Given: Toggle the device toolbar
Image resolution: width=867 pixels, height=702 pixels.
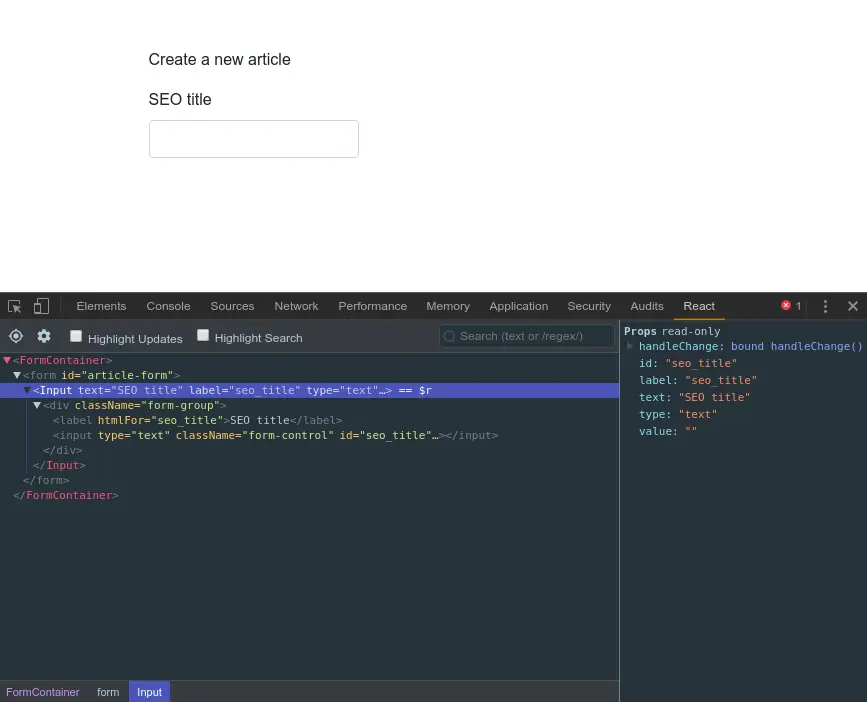Looking at the screenshot, I should click(x=40, y=305).
